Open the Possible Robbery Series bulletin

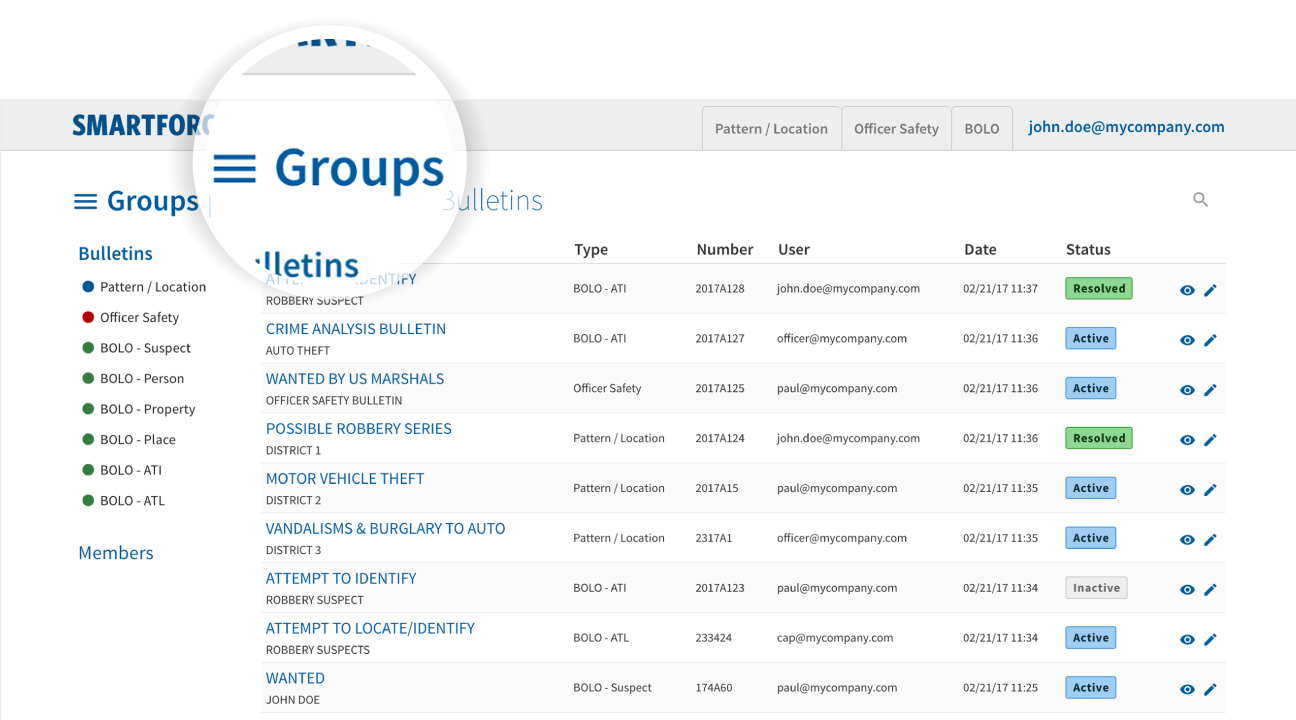(358, 429)
